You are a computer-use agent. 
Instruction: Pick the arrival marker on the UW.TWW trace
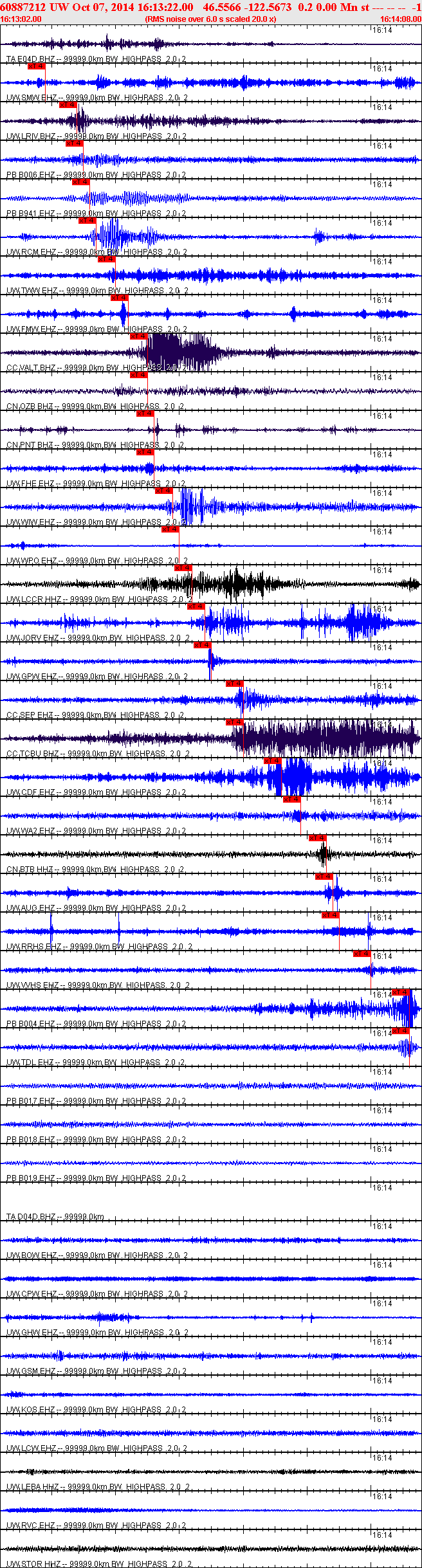coord(106,259)
